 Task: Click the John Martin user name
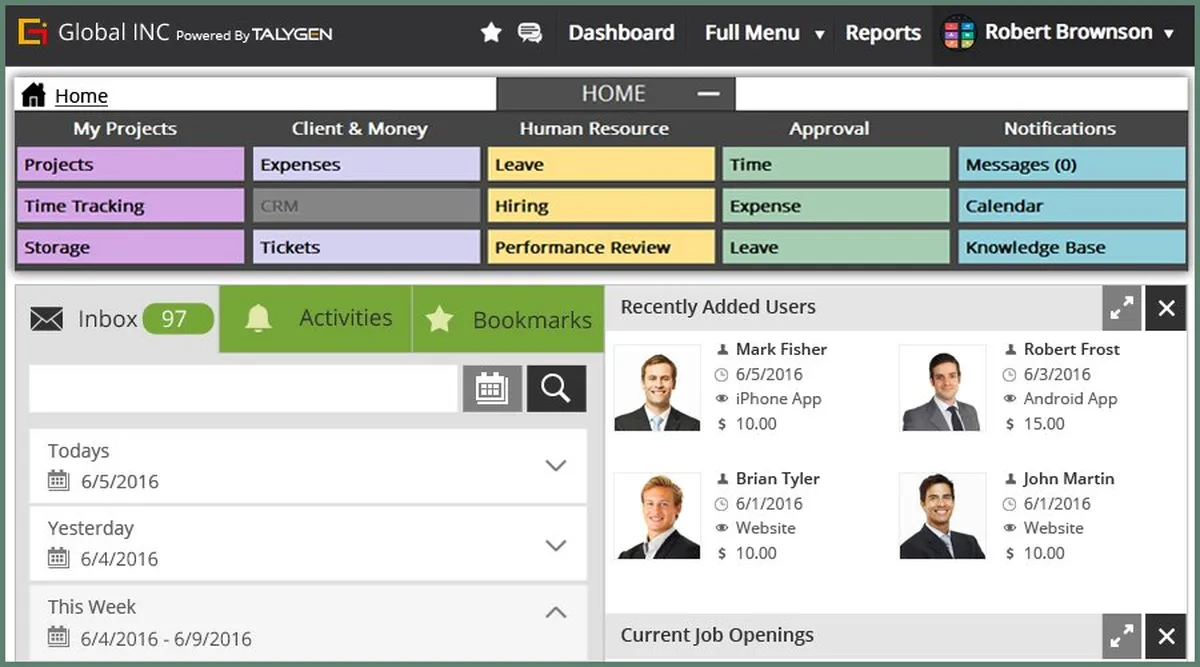[1068, 478]
